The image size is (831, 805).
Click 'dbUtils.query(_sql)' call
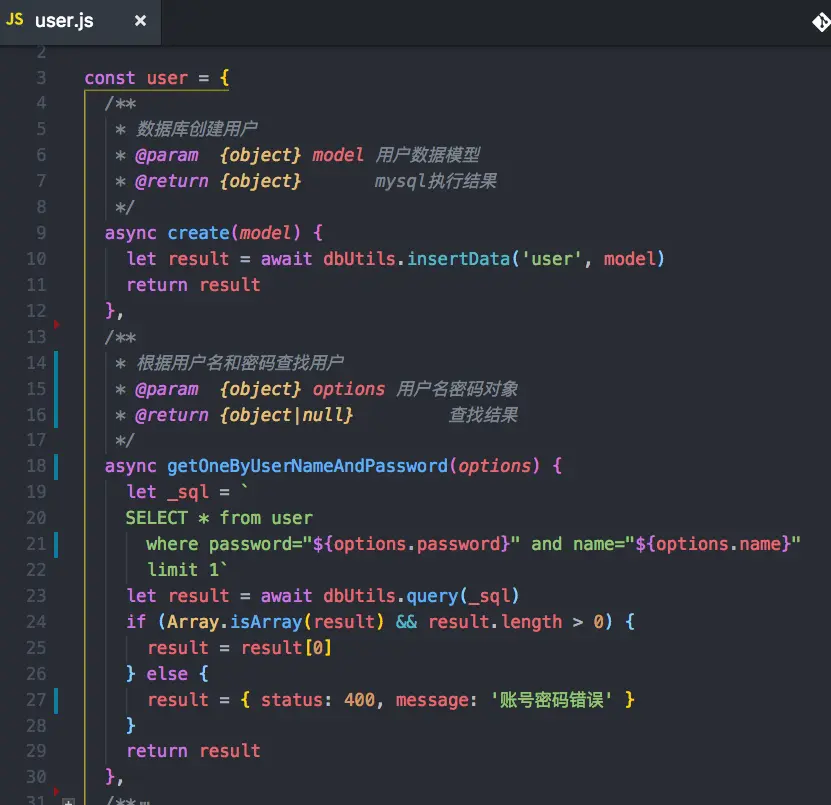tap(421, 596)
